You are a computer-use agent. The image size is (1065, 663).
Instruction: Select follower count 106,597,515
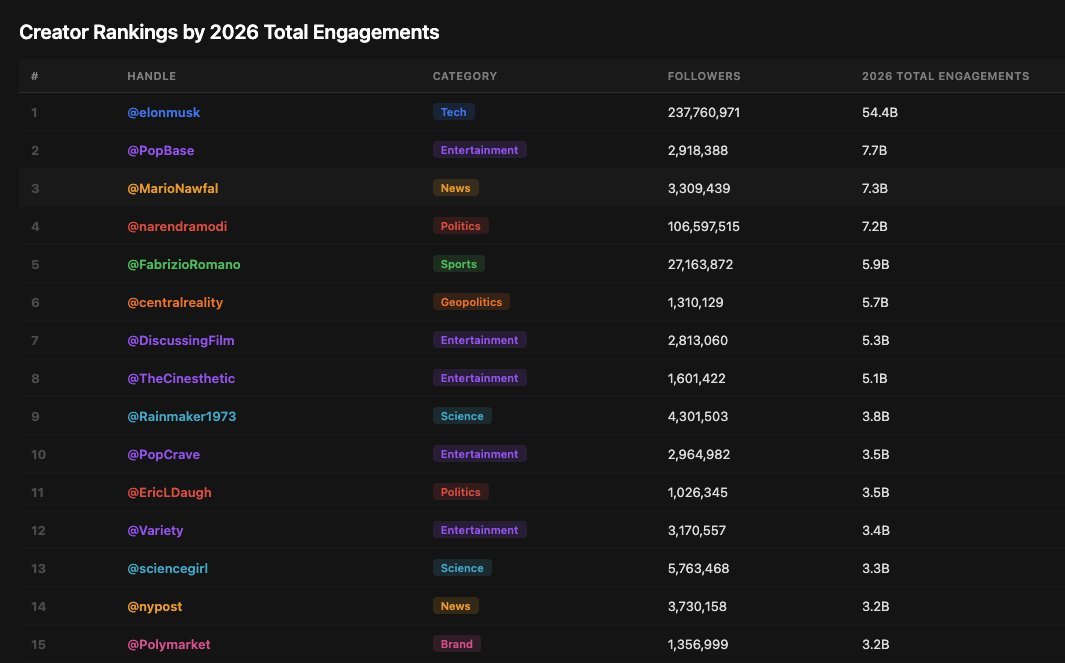pos(704,227)
